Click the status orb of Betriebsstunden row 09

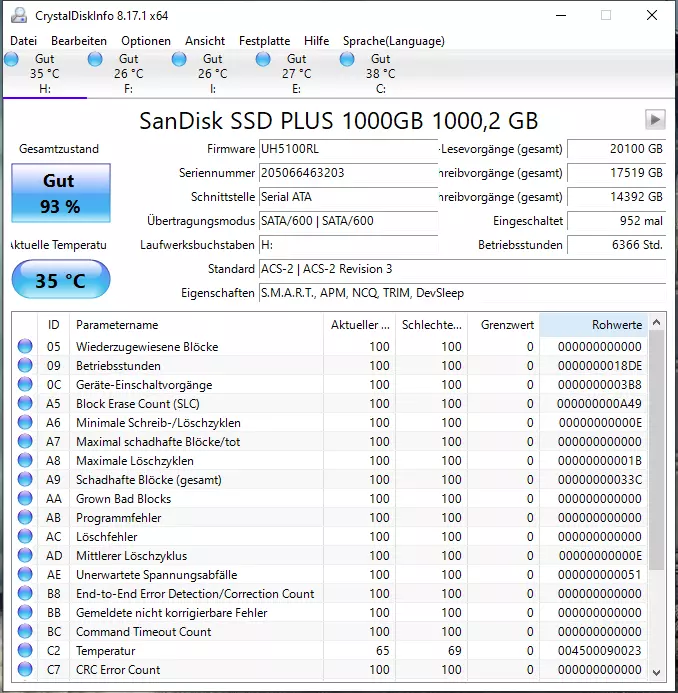click(25, 366)
